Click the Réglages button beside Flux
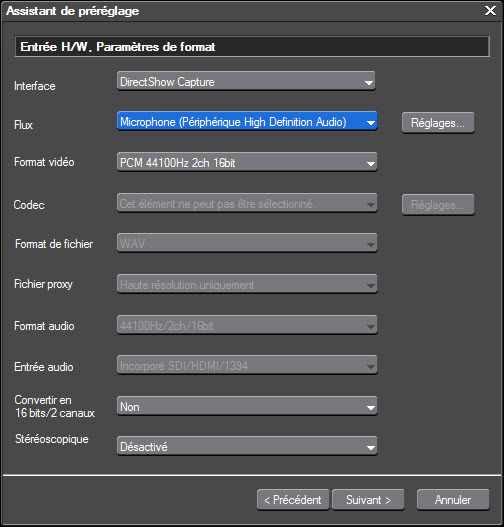The height and width of the screenshot is (527, 504). click(438, 123)
